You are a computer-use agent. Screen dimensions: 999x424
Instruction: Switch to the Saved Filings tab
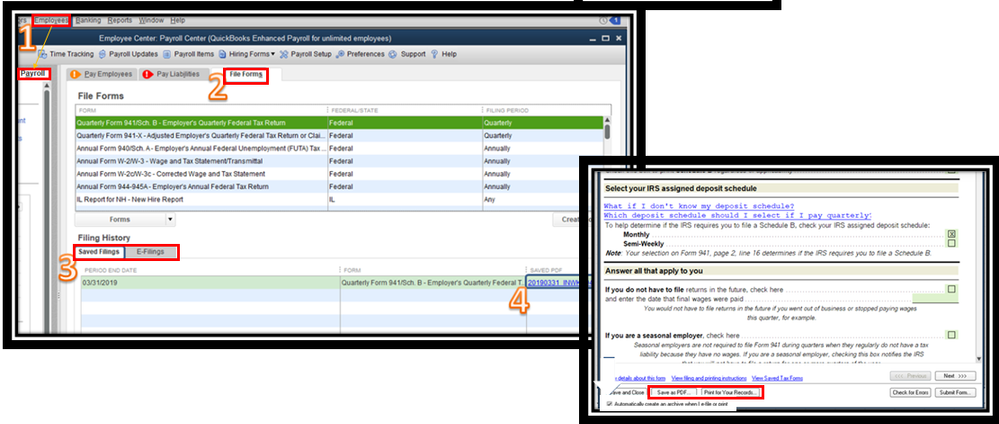[x=99, y=252]
